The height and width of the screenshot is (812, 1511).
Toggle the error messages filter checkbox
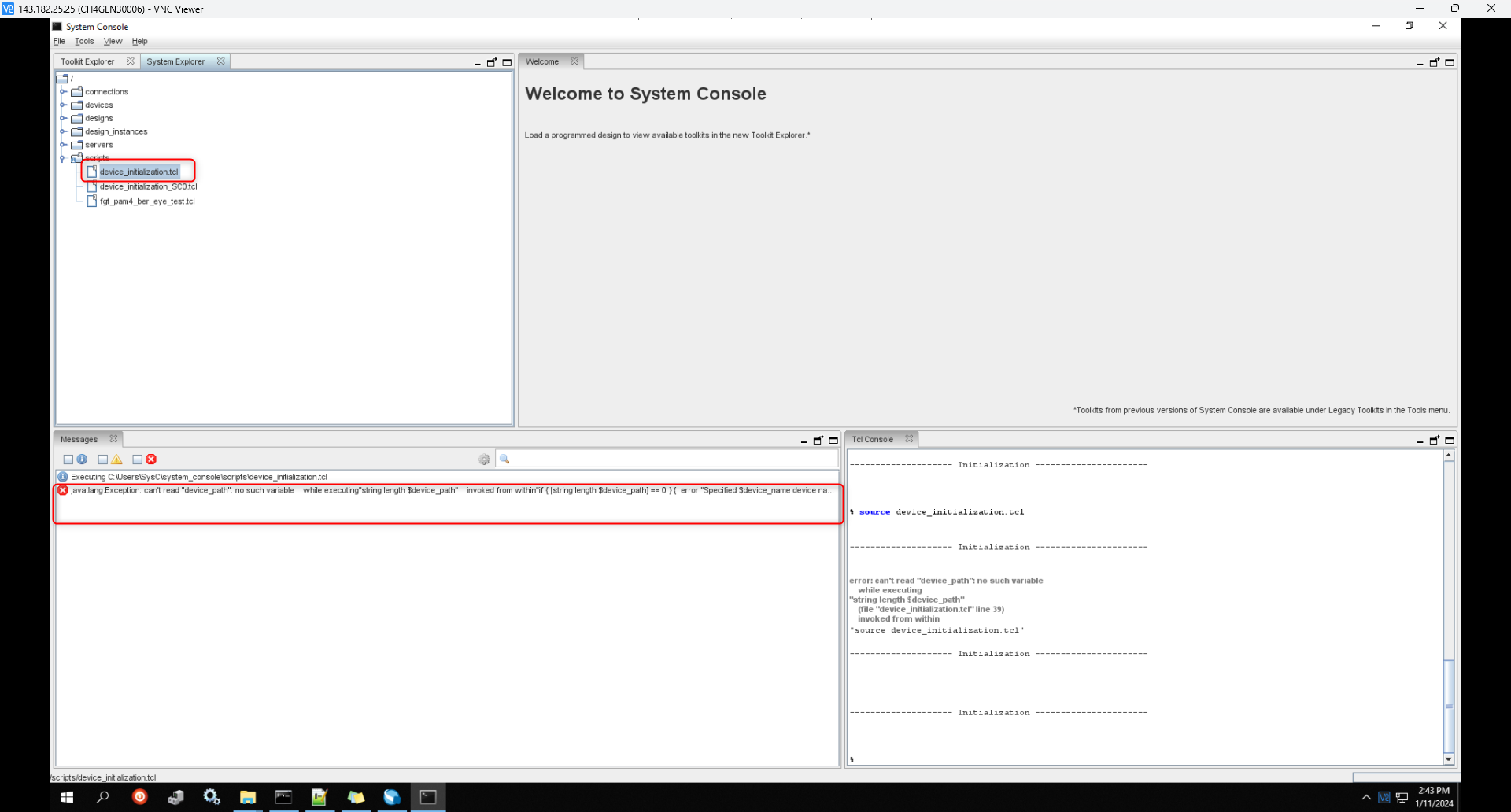pyautogui.click(x=136, y=459)
